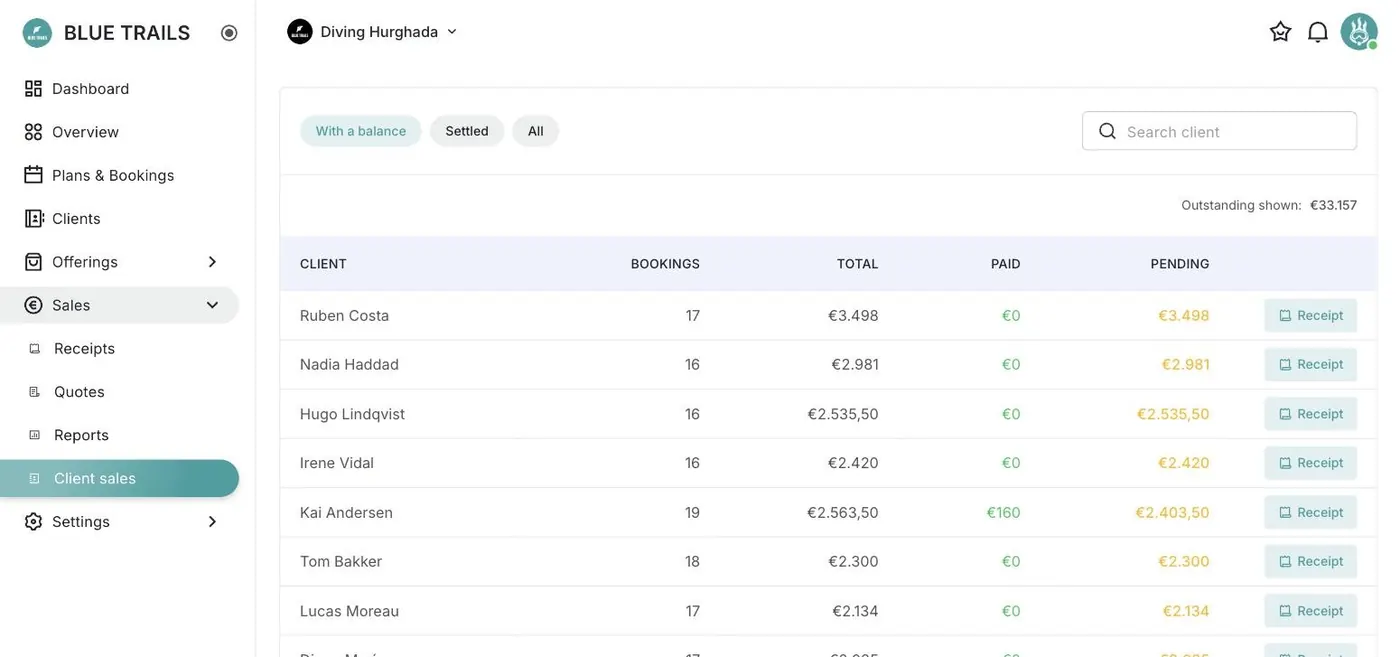The height and width of the screenshot is (657, 1400).
Task: Open the Diving Hurghada workspace dropdown
Action: pos(372,32)
